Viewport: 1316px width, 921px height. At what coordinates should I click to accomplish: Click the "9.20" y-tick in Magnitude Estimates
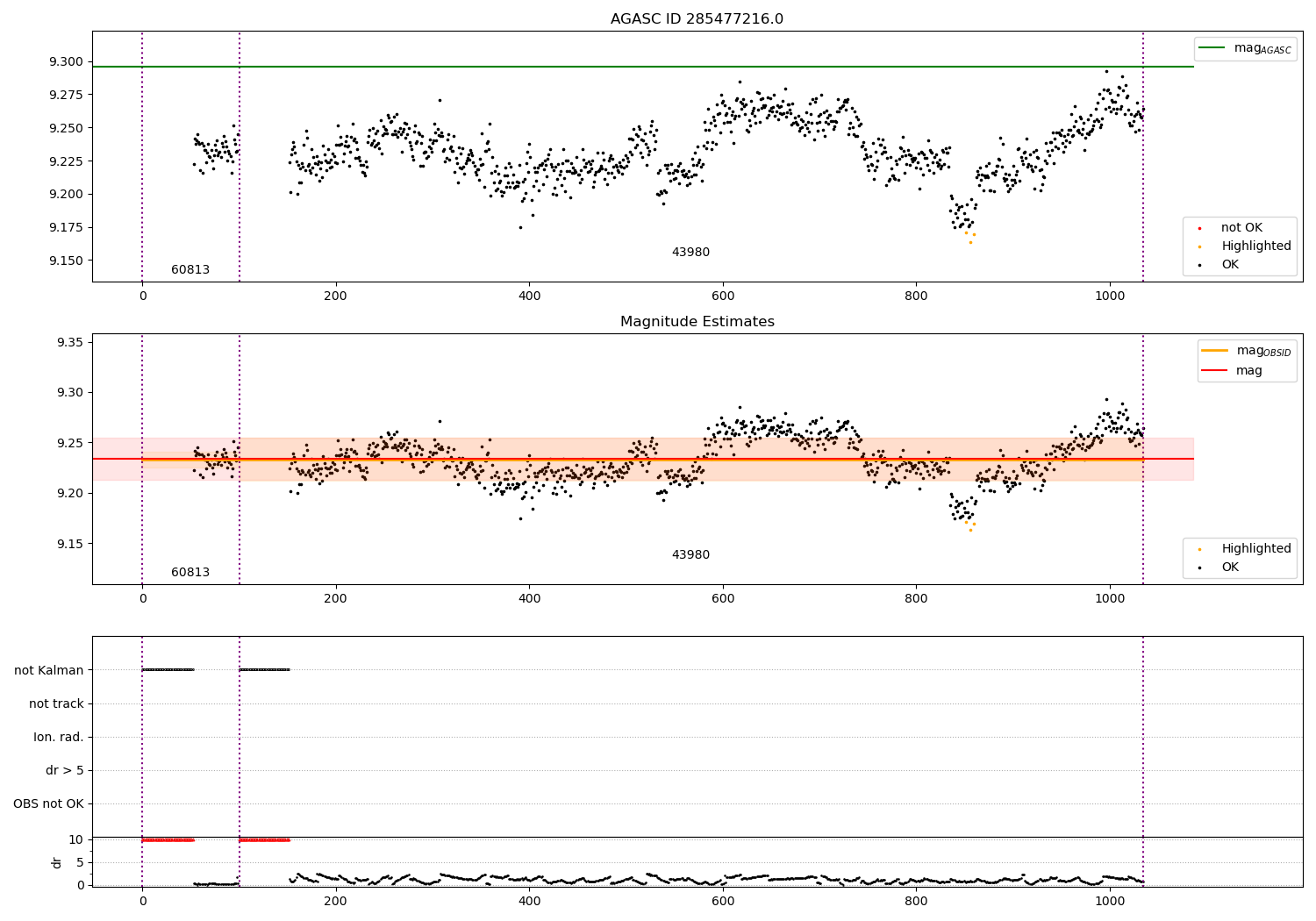69,494
